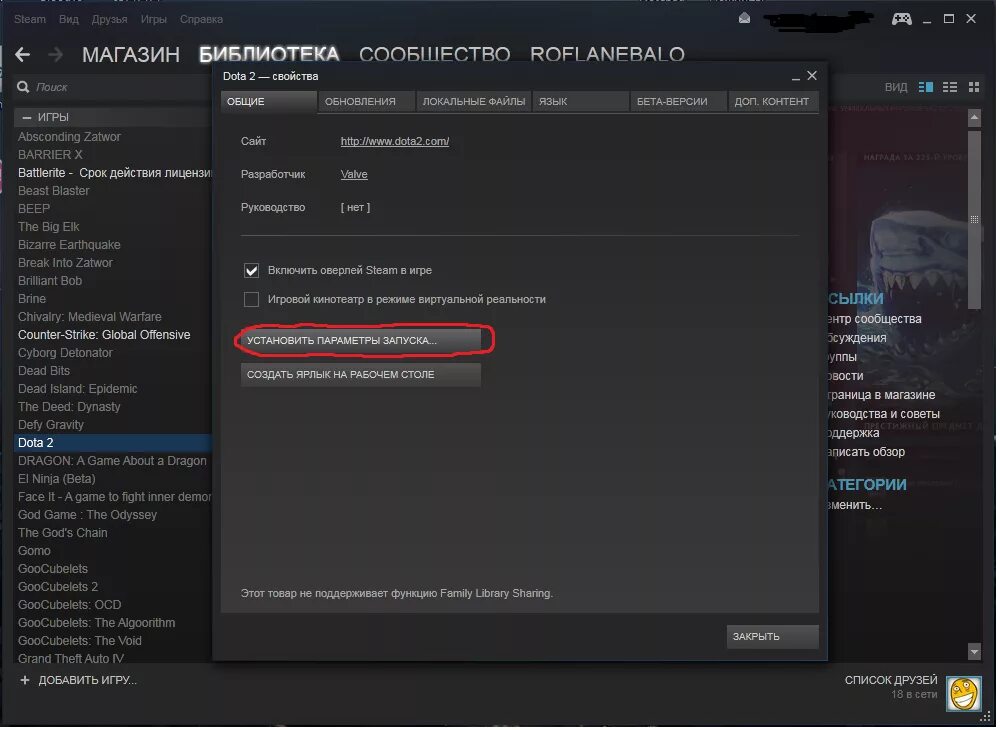1000x730 pixels.
Task: Select Counter-Strike: Global Offensive game
Action: (104, 335)
